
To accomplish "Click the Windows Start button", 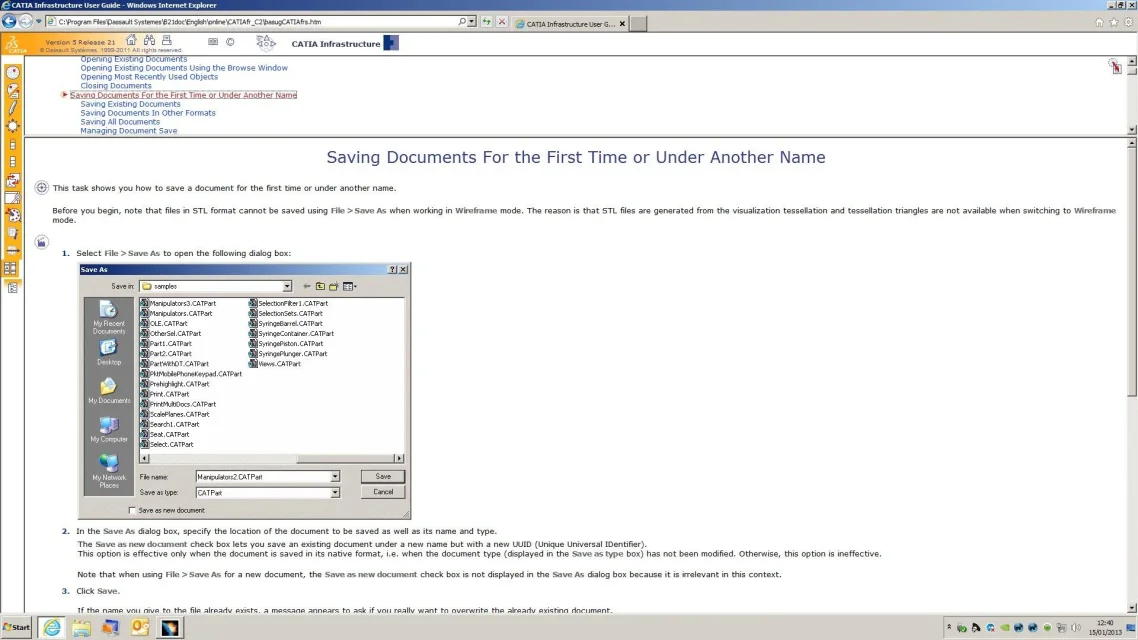I will click(16, 628).
